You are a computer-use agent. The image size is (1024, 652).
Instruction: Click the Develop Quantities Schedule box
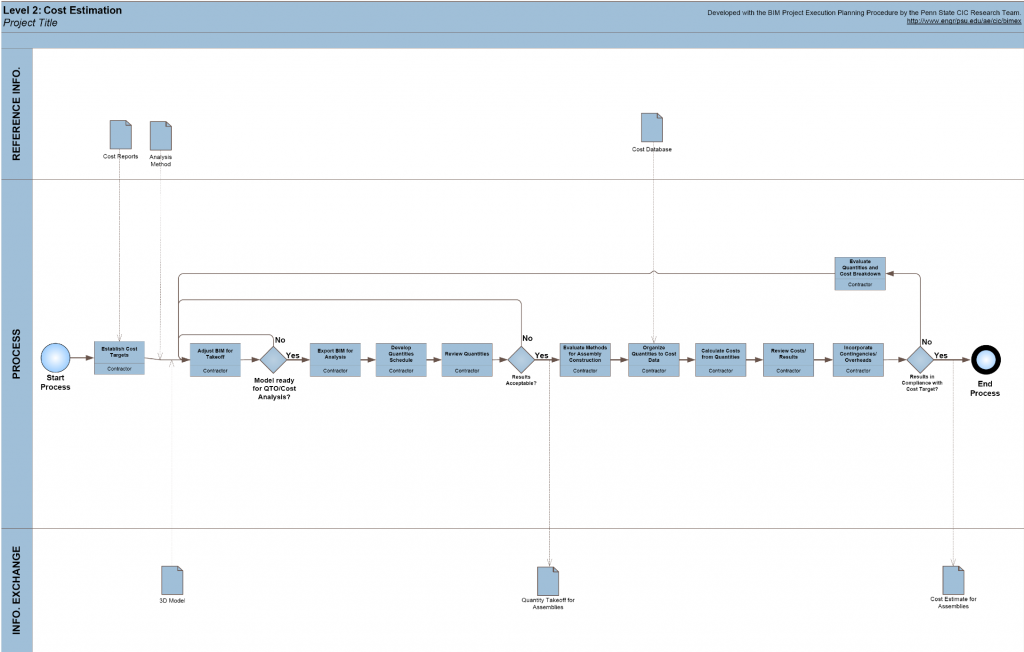click(x=401, y=360)
